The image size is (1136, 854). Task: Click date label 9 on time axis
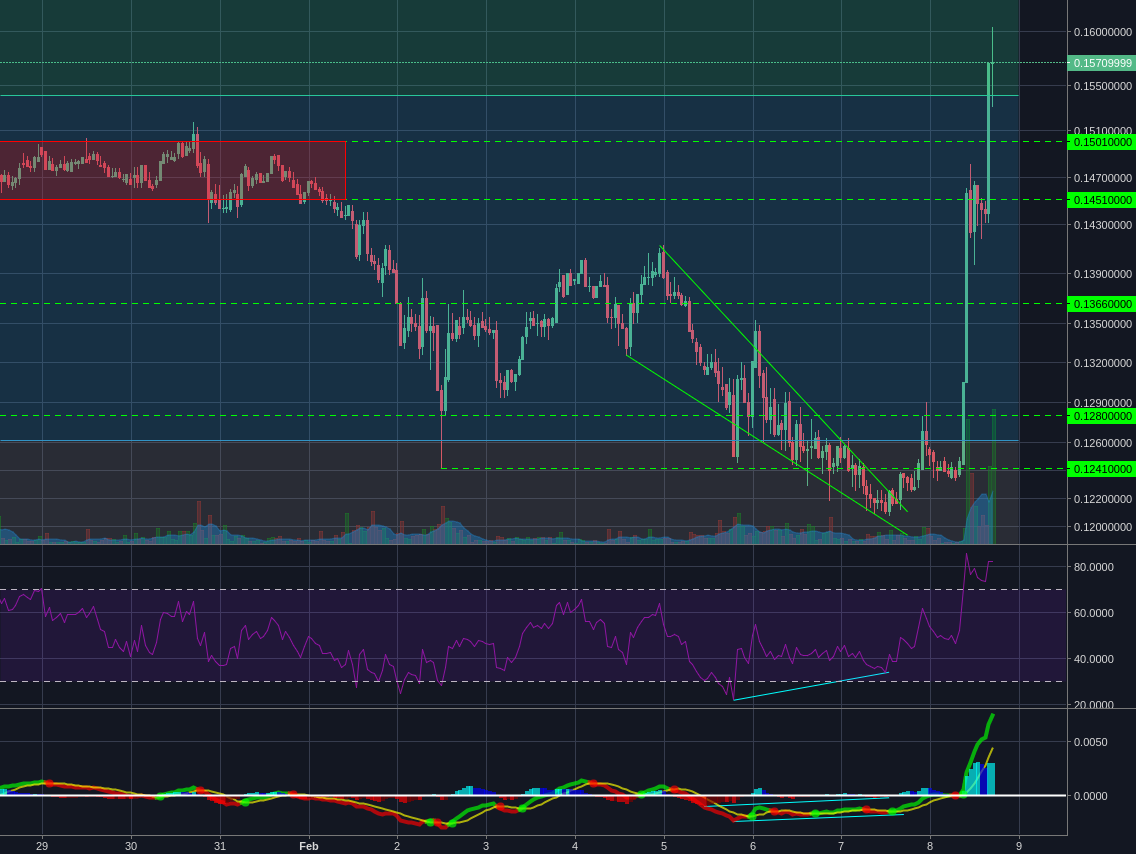[1019, 845]
